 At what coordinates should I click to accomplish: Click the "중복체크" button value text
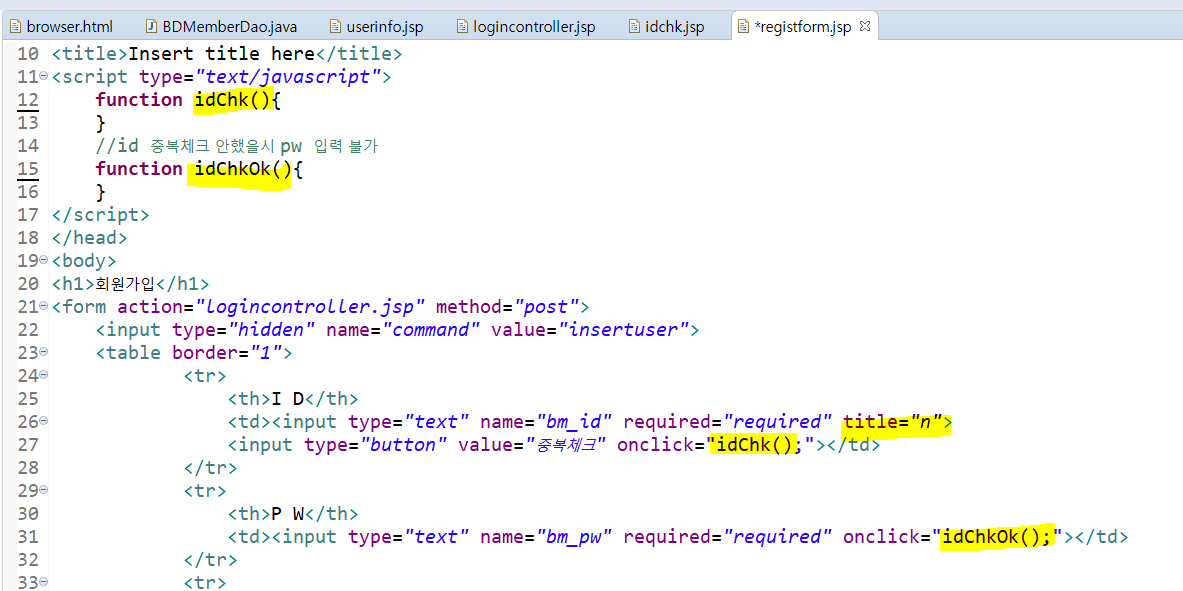[x=568, y=445]
